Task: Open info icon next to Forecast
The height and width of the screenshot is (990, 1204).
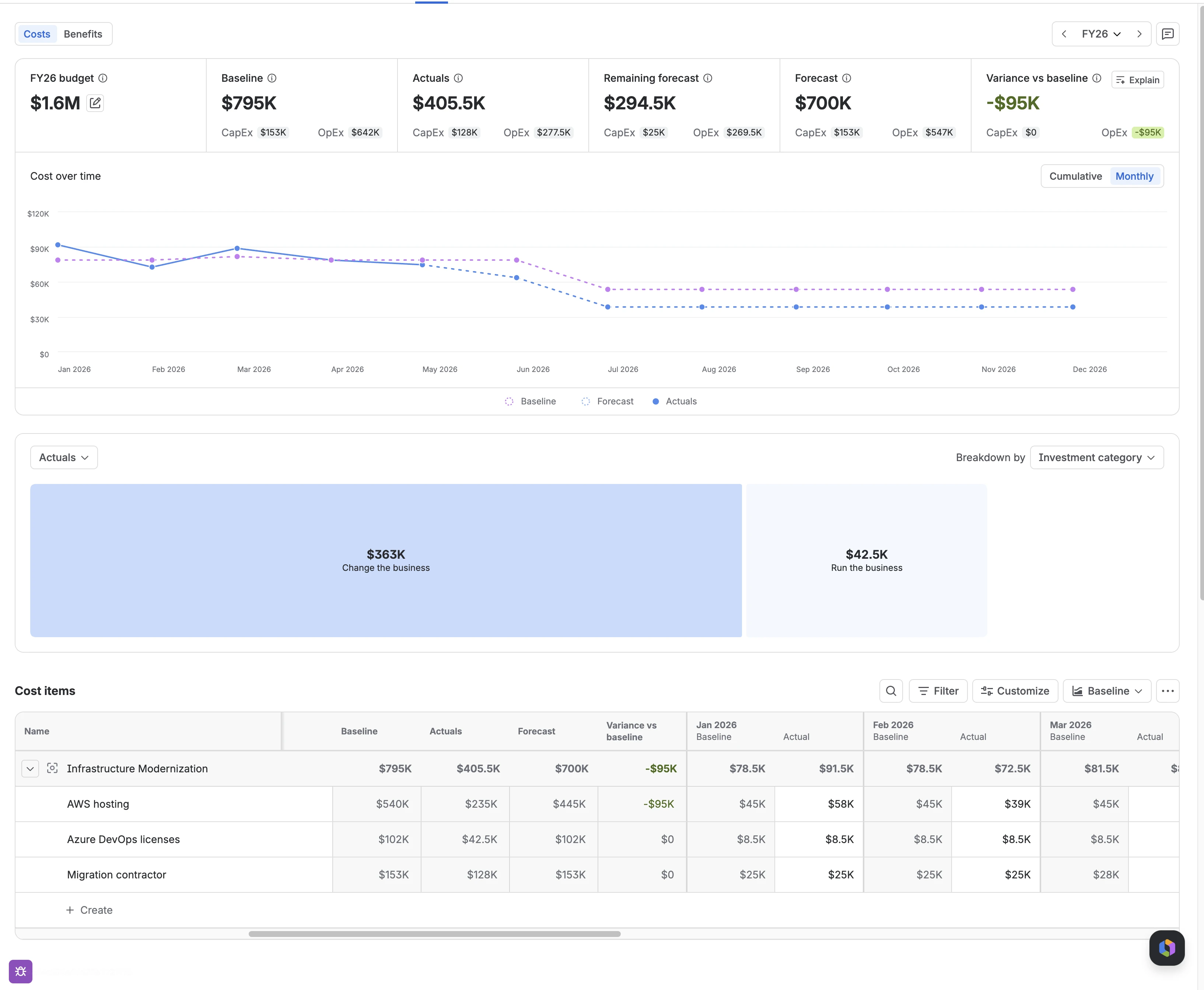Action: click(x=847, y=78)
